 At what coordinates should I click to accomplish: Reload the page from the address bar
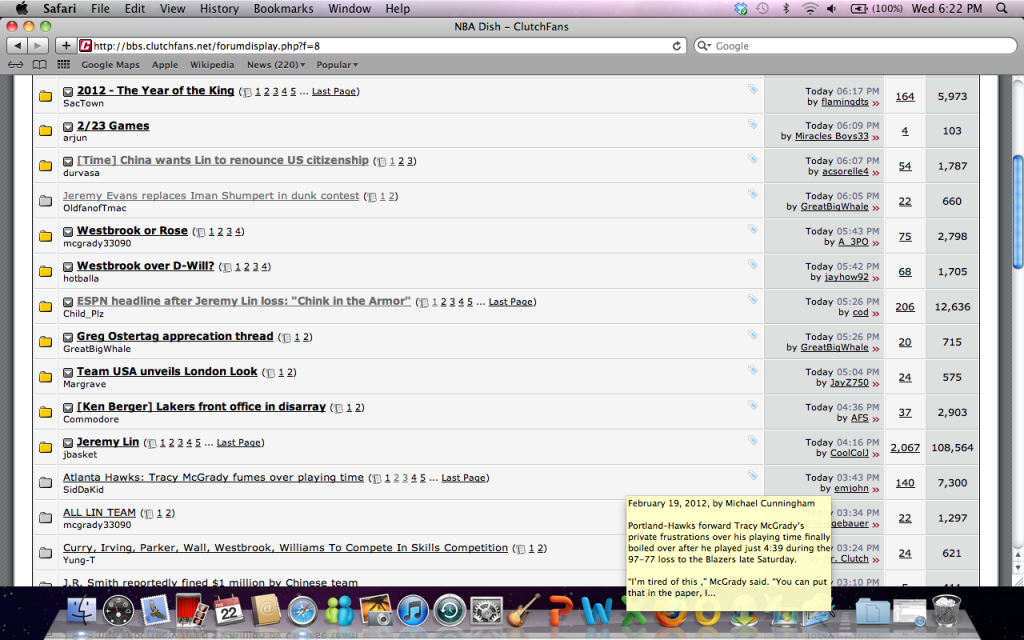677,46
